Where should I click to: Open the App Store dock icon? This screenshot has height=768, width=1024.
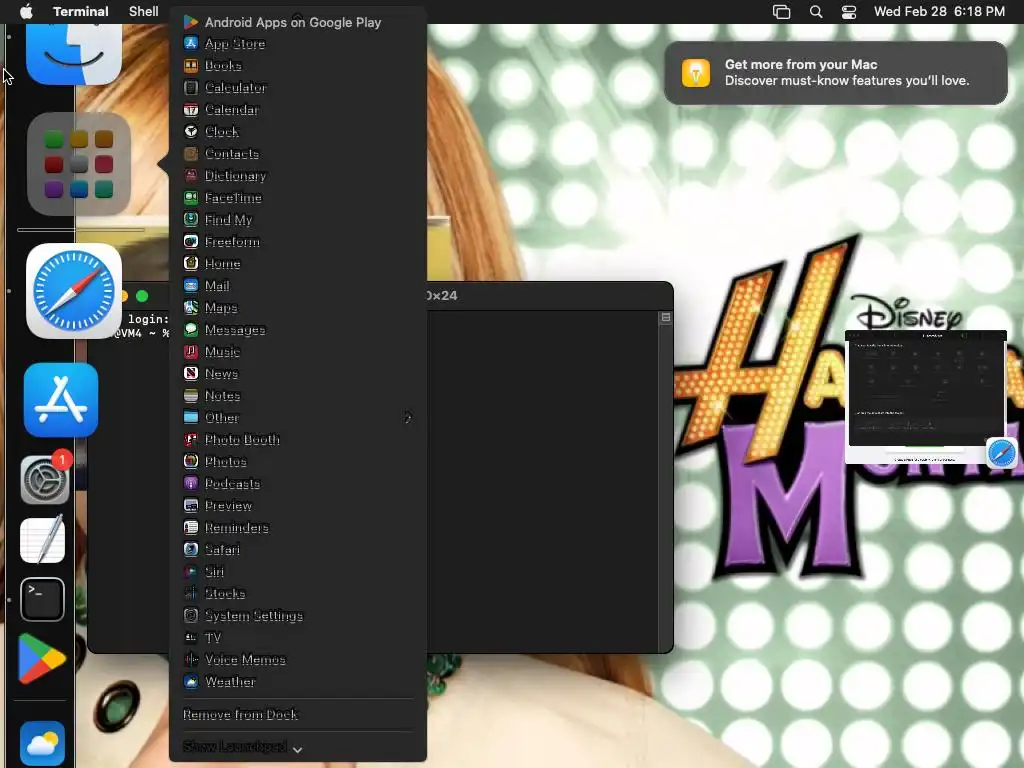coord(61,400)
